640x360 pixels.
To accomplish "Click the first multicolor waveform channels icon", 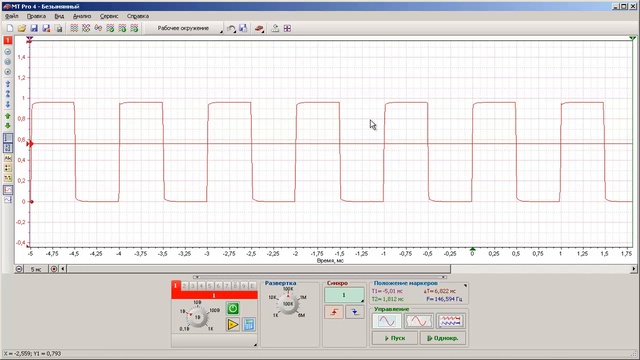I will click(x=74, y=28).
